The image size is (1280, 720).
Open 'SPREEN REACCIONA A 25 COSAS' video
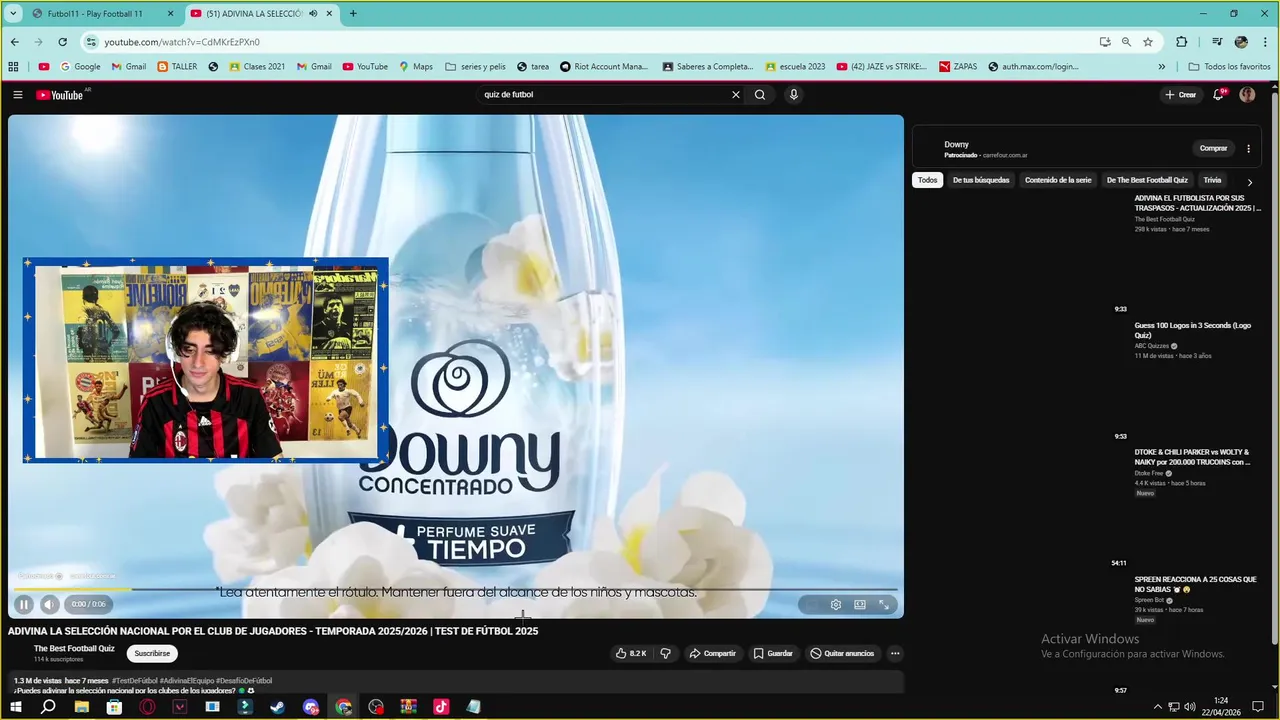1195,584
